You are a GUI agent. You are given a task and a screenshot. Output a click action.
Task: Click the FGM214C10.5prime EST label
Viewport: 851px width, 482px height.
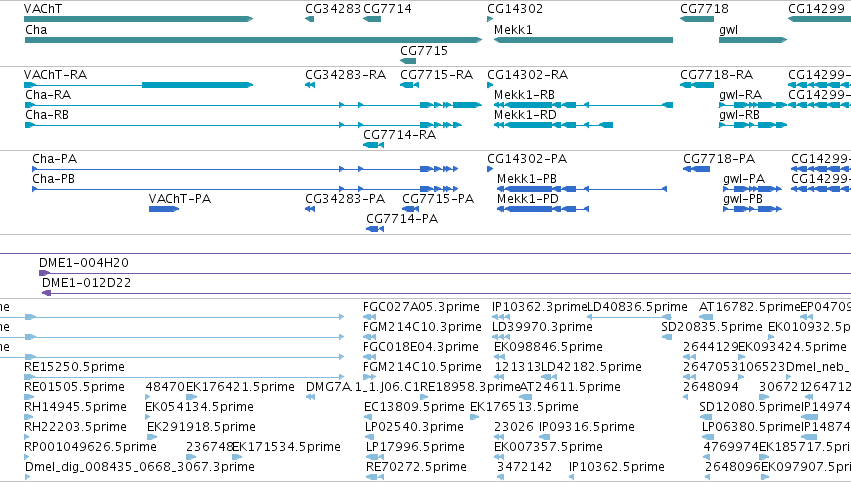tap(422, 367)
